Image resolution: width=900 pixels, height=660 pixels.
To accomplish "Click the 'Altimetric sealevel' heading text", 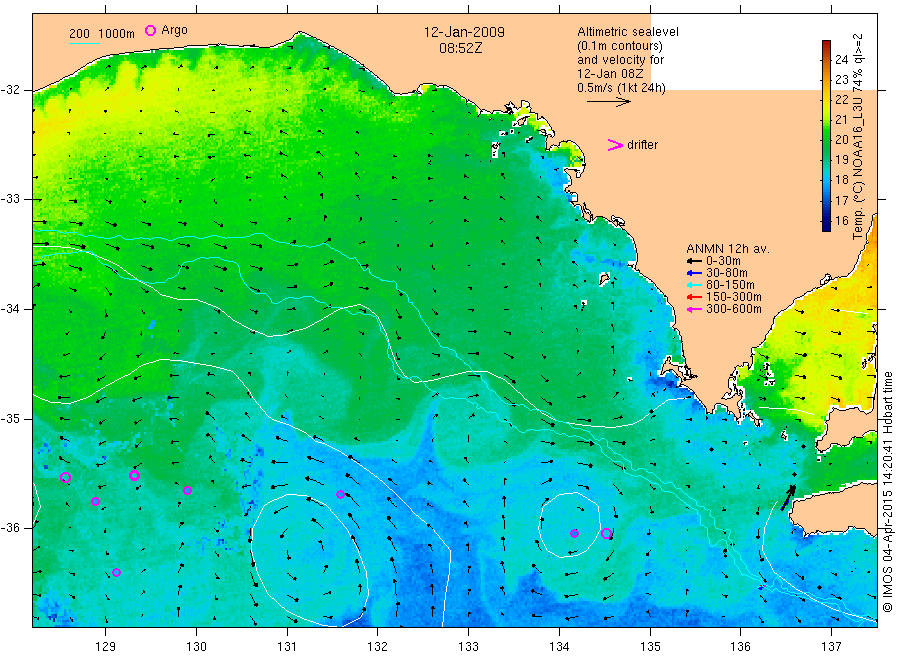I will click(x=627, y=32).
